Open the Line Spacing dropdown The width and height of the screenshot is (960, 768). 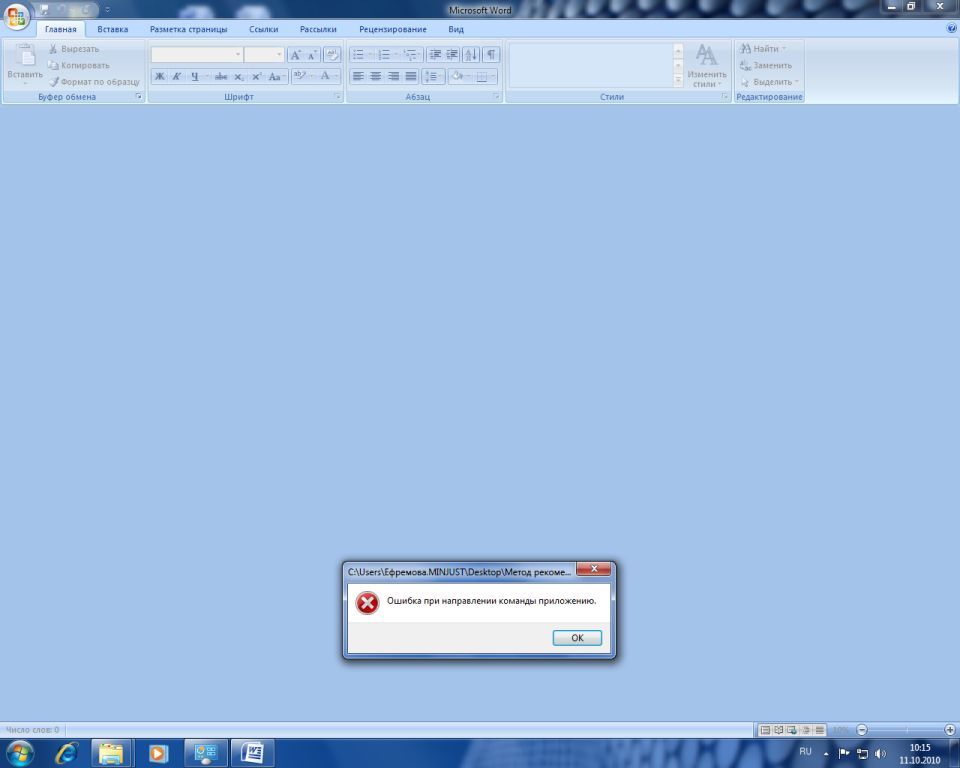pyautogui.click(x=433, y=76)
